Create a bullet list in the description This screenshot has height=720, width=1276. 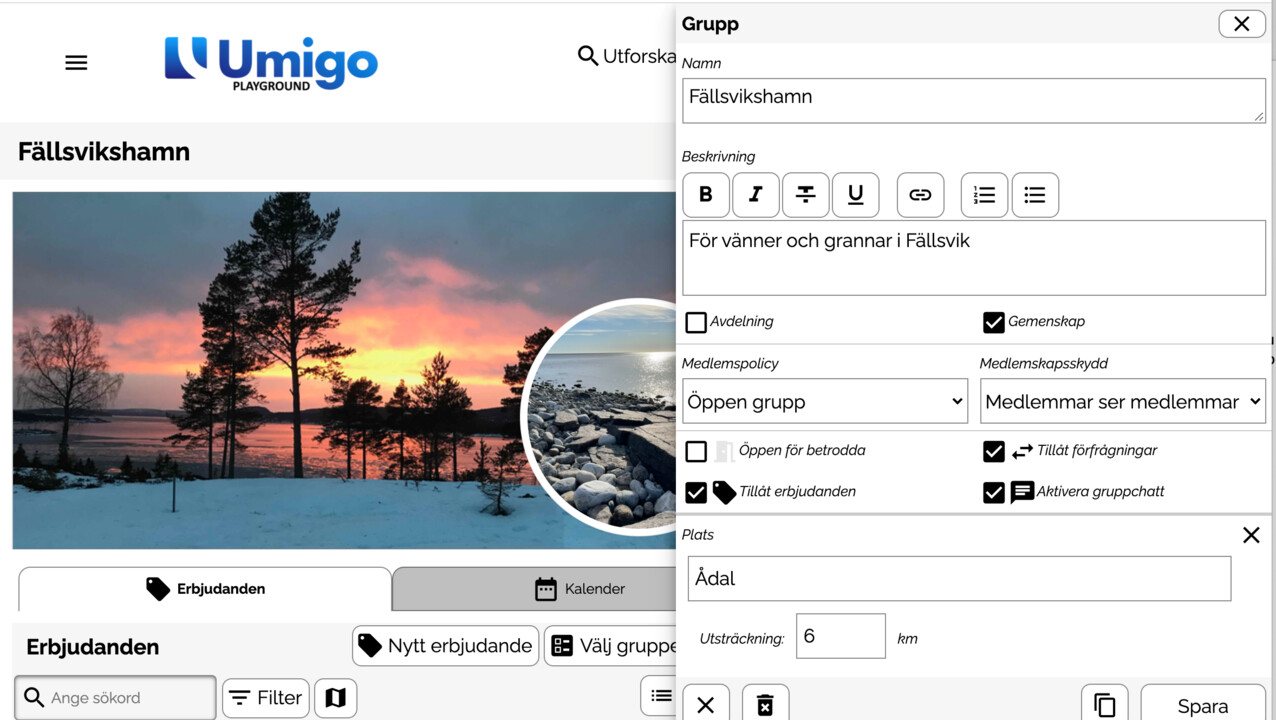(1035, 195)
